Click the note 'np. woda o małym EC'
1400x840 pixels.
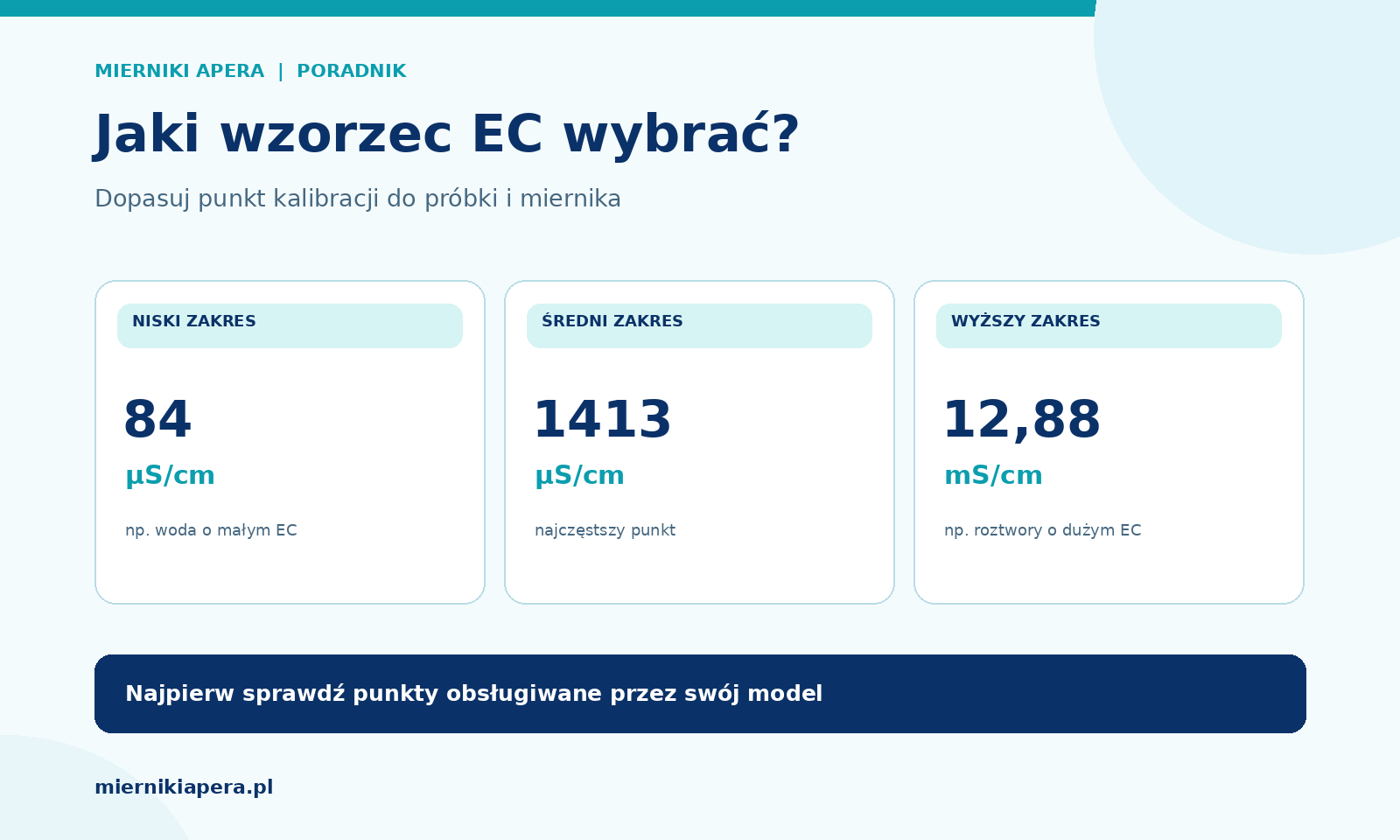211,530
